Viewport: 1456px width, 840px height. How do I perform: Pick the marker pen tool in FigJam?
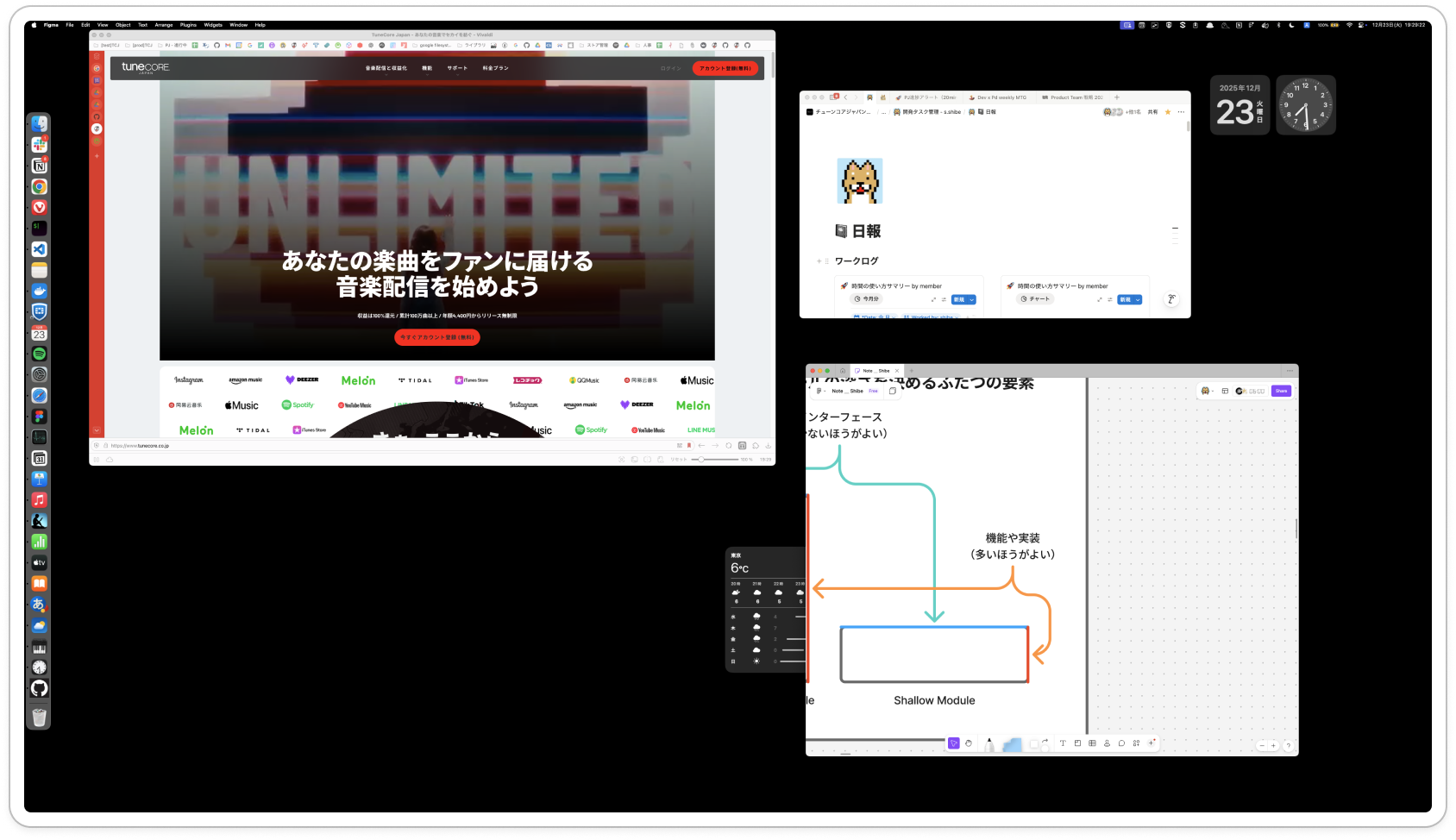pyautogui.click(x=989, y=744)
